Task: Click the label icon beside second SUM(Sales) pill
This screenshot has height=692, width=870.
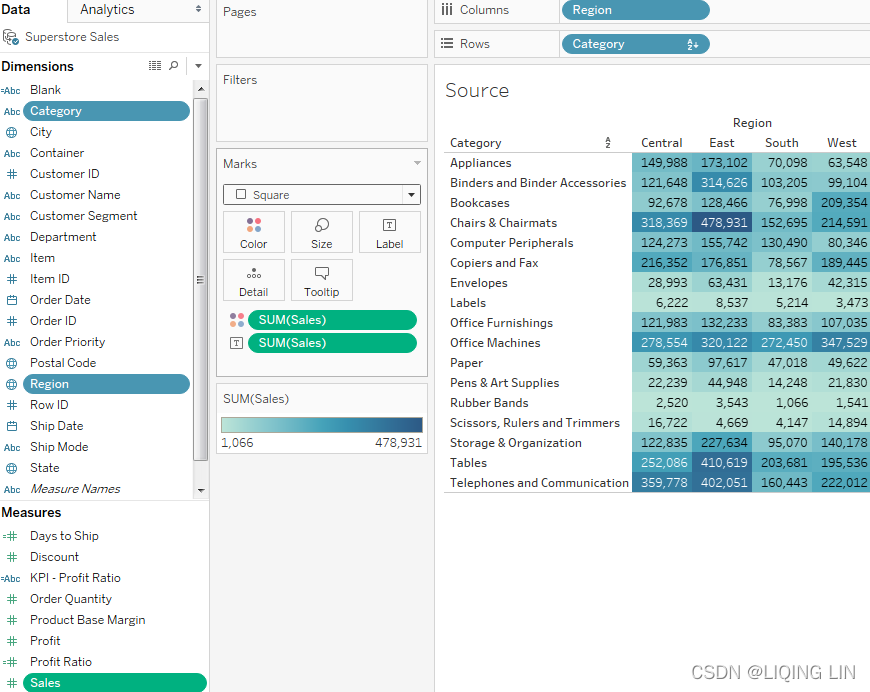Action: tap(236, 343)
